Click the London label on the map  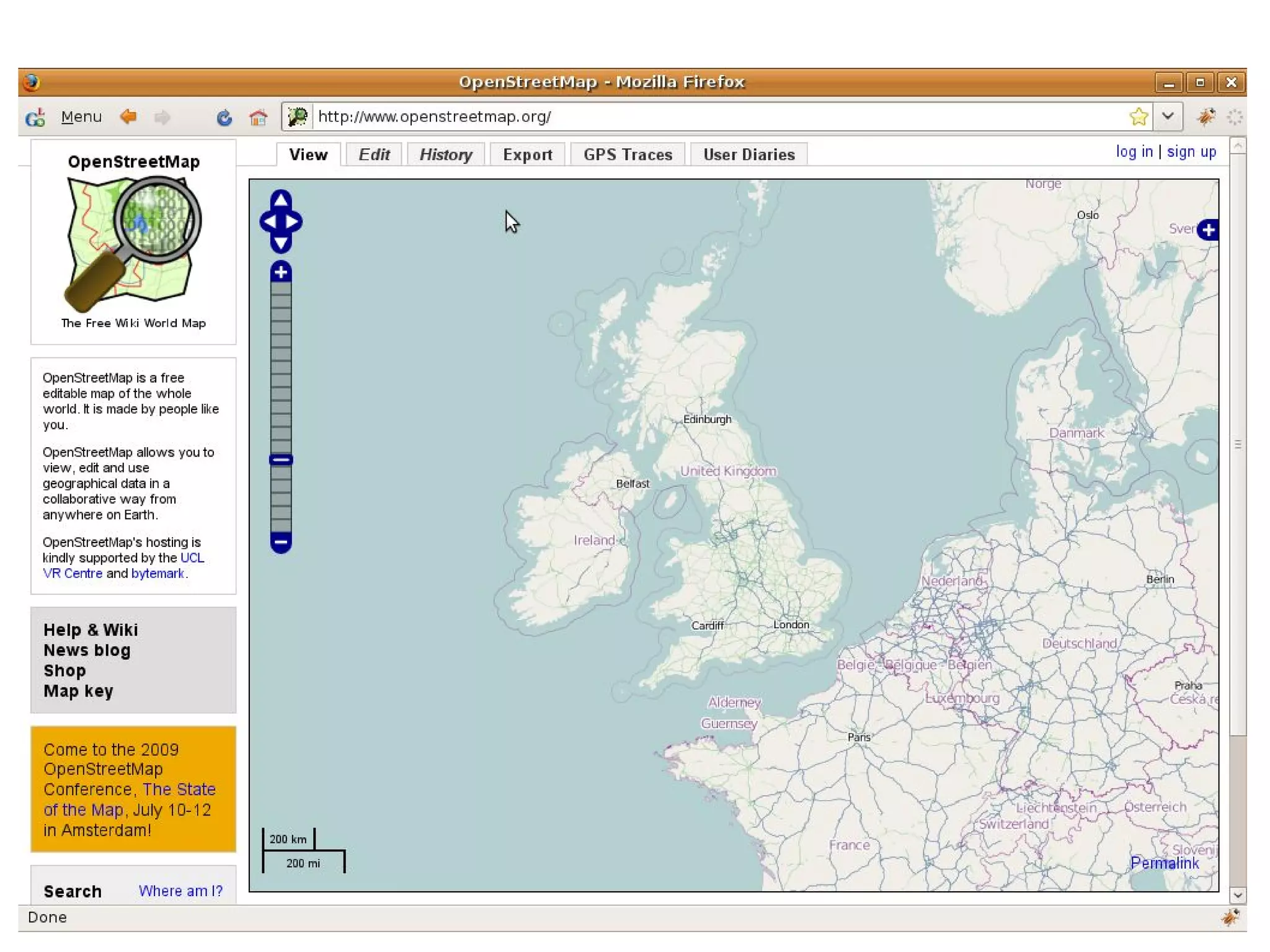coord(791,625)
